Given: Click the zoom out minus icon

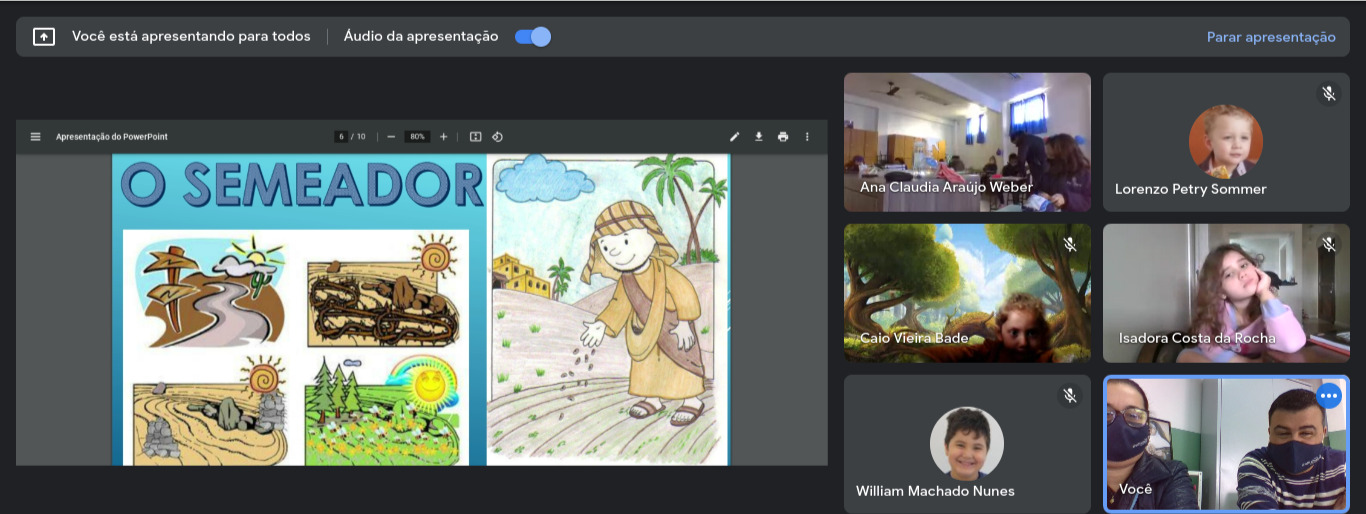Looking at the screenshot, I should pyautogui.click(x=391, y=137).
